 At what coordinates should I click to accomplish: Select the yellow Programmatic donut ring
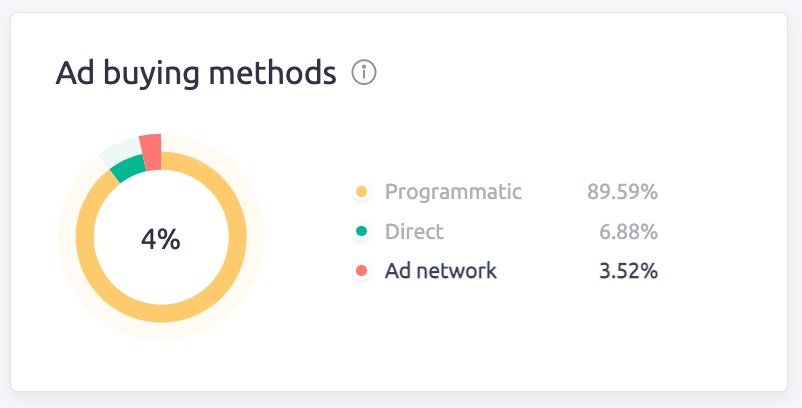[161, 313]
